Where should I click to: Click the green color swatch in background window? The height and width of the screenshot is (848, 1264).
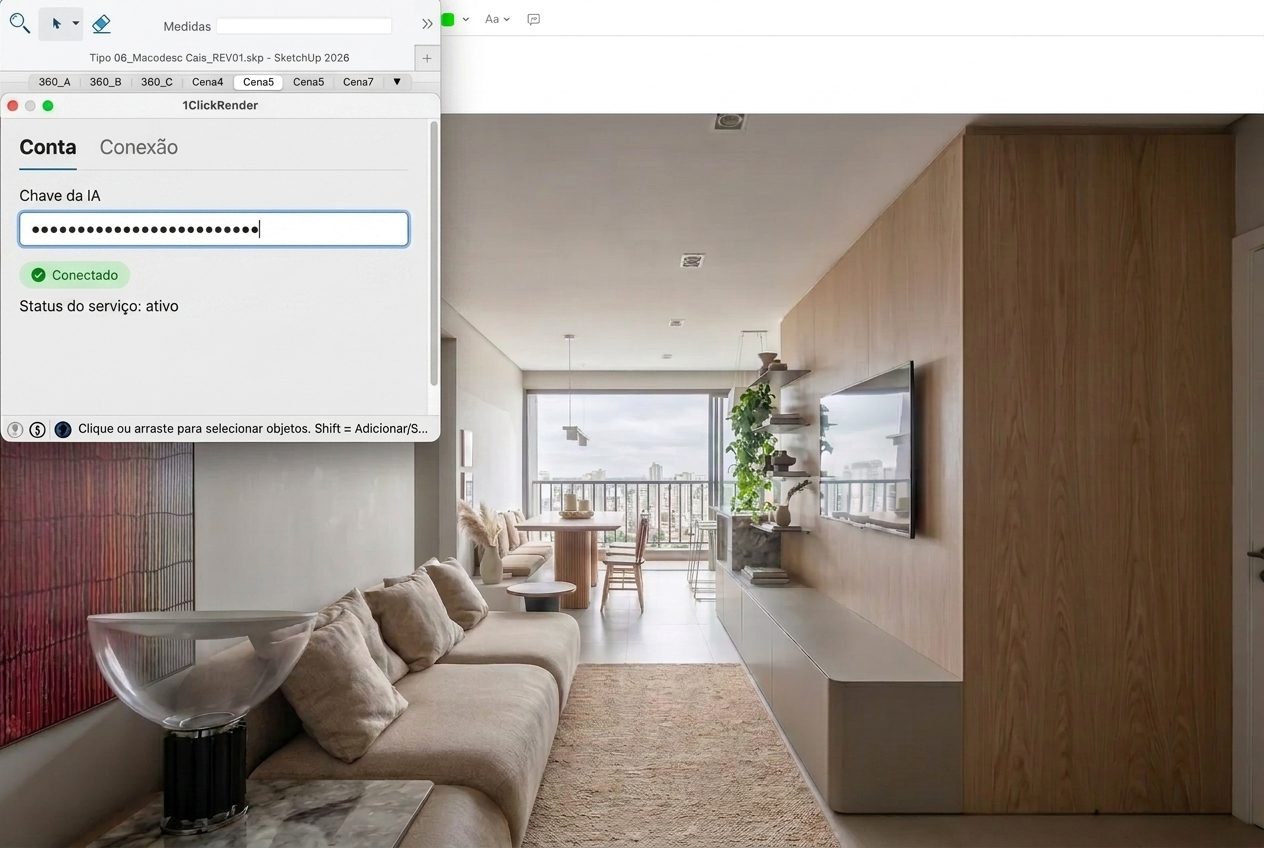click(448, 19)
